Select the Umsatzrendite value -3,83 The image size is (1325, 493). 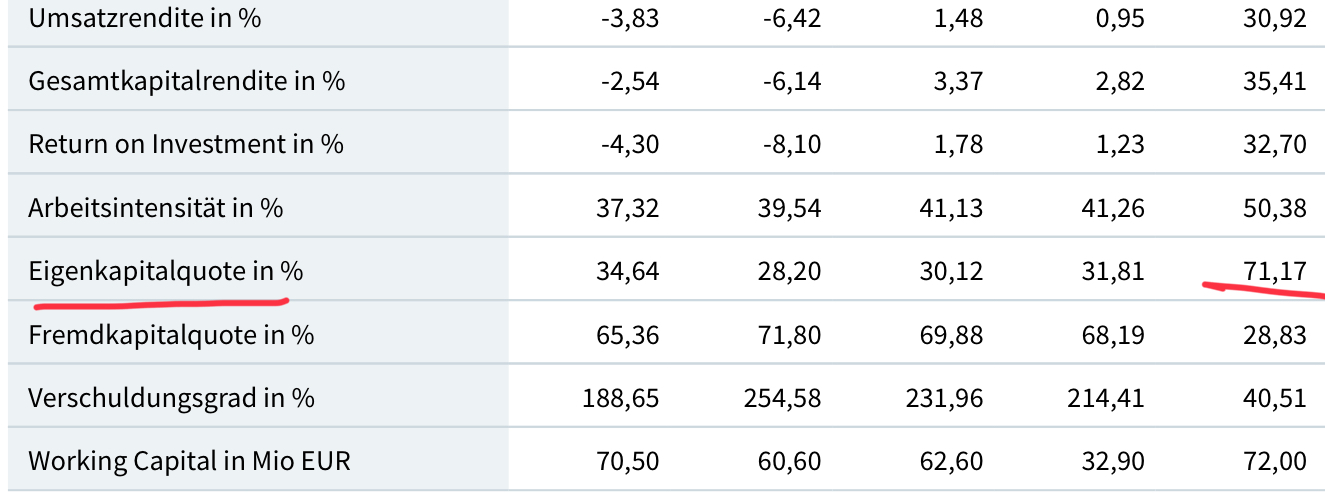(630, 18)
